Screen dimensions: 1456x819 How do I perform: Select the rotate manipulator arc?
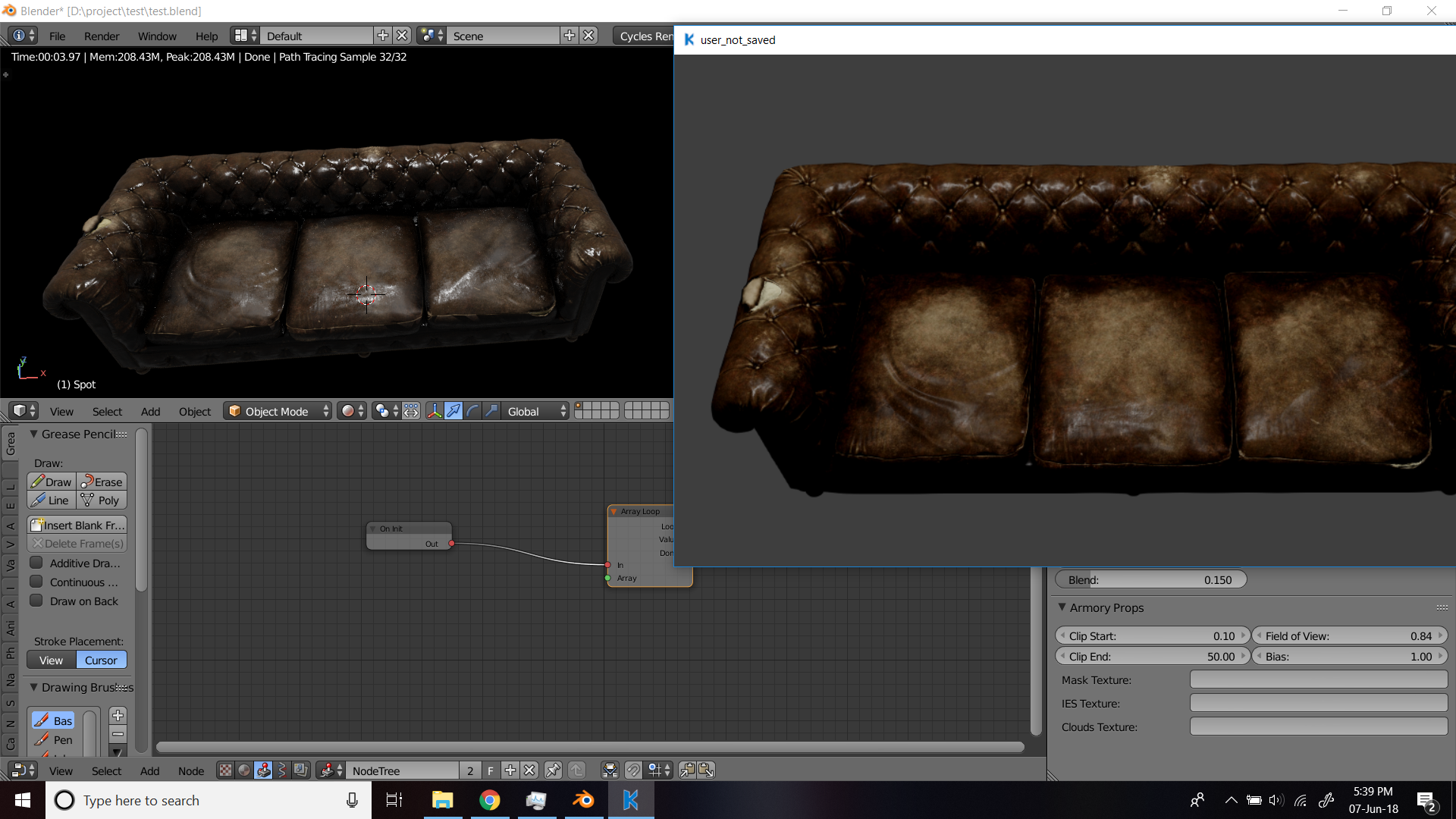tap(472, 411)
